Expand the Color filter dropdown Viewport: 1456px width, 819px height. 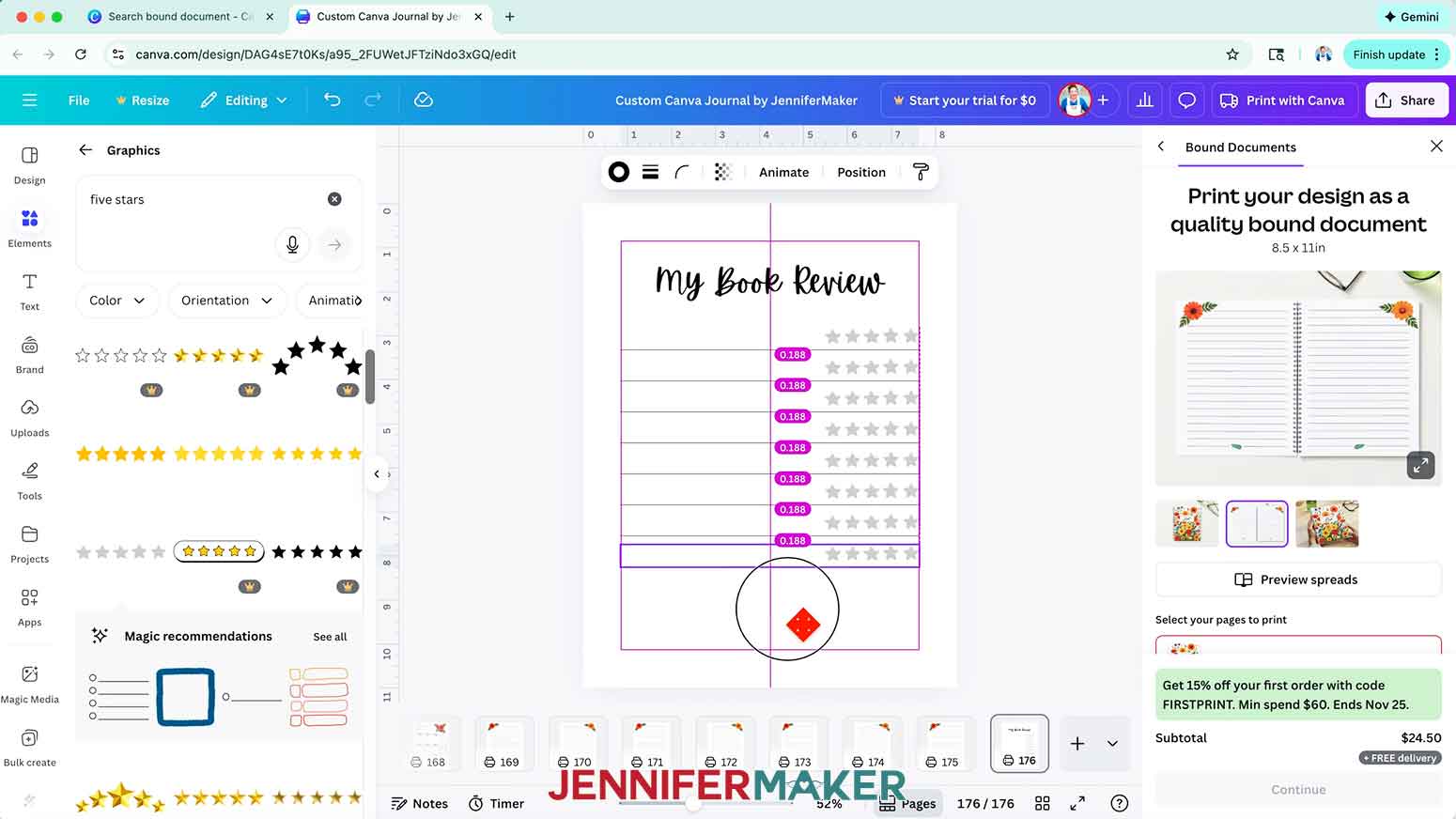(116, 301)
